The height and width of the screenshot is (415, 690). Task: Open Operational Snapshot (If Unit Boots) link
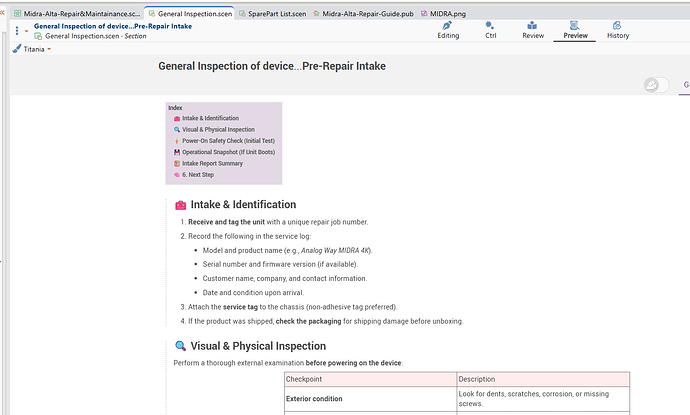pyautogui.click(x=228, y=152)
